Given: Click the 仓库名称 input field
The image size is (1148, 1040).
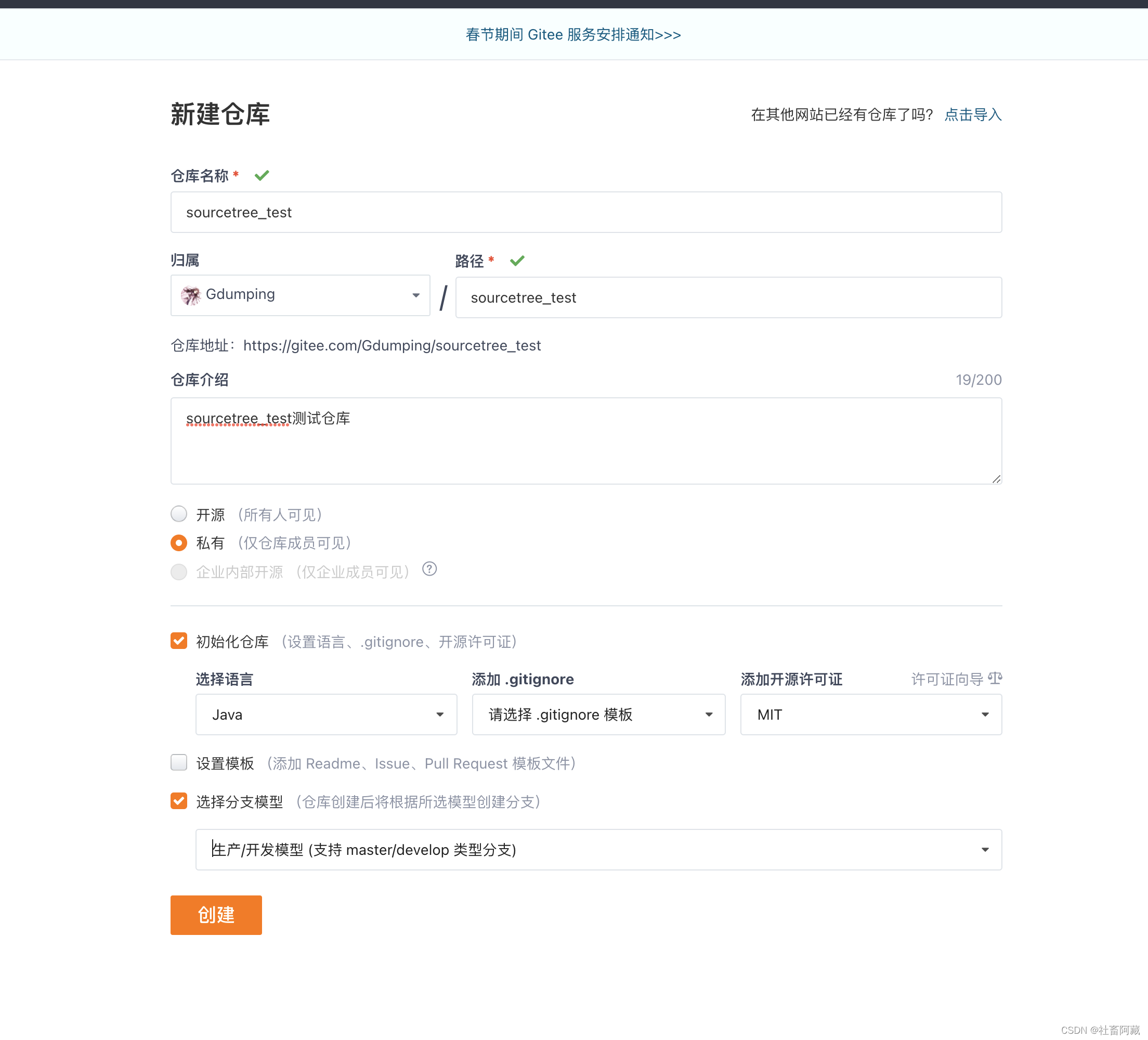Looking at the screenshot, I should pyautogui.click(x=586, y=212).
